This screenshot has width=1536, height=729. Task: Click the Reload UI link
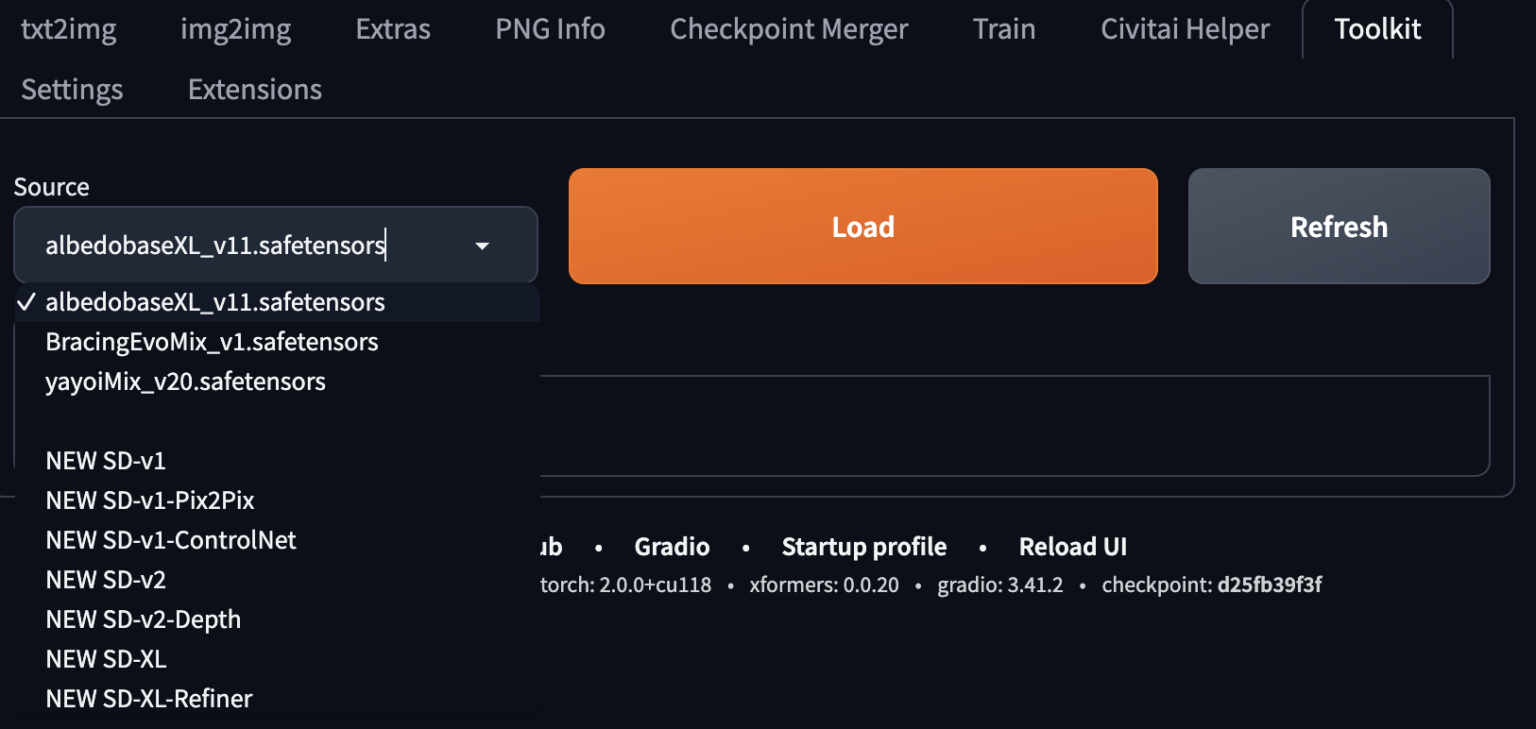(x=1072, y=547)
